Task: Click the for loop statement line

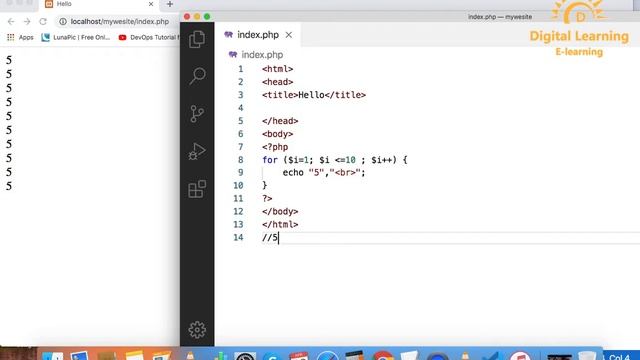Action: (335, 160)
